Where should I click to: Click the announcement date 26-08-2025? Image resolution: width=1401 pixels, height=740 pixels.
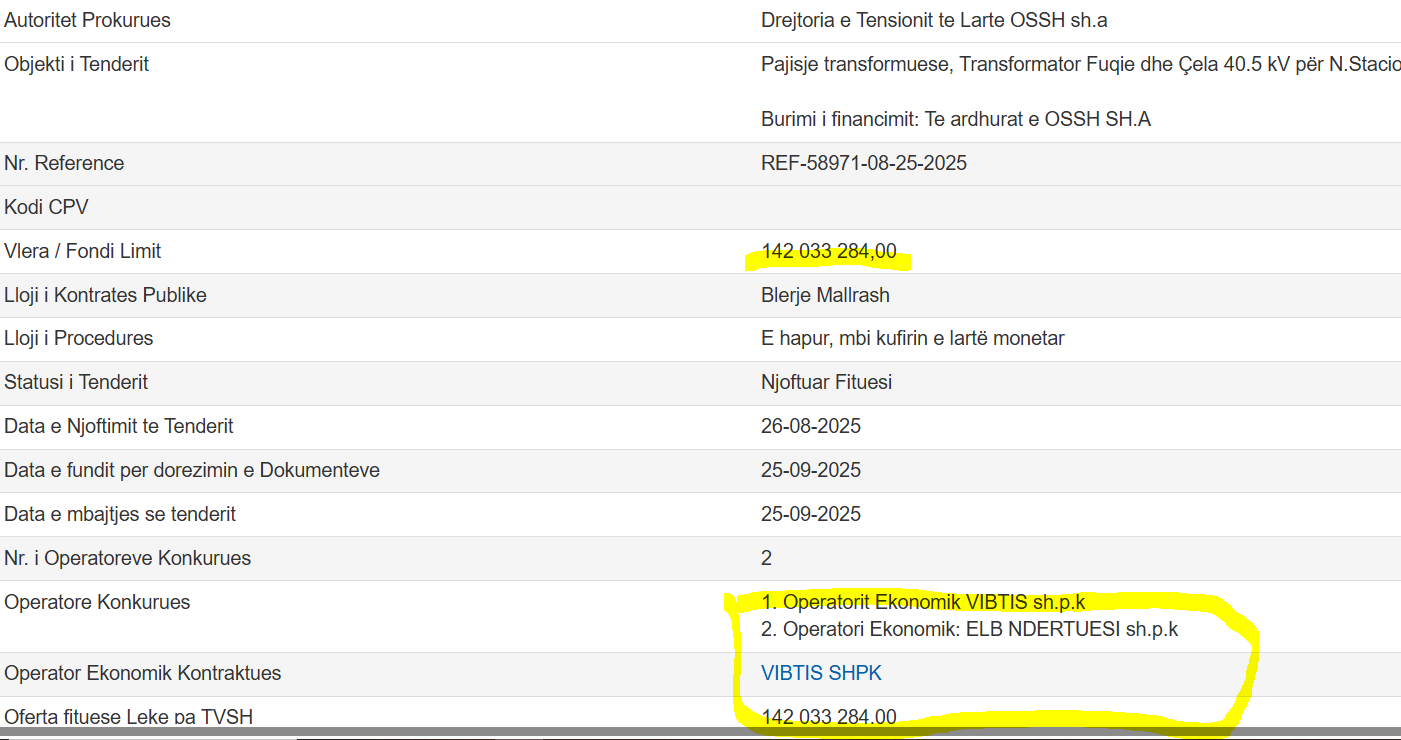(810, 426)
